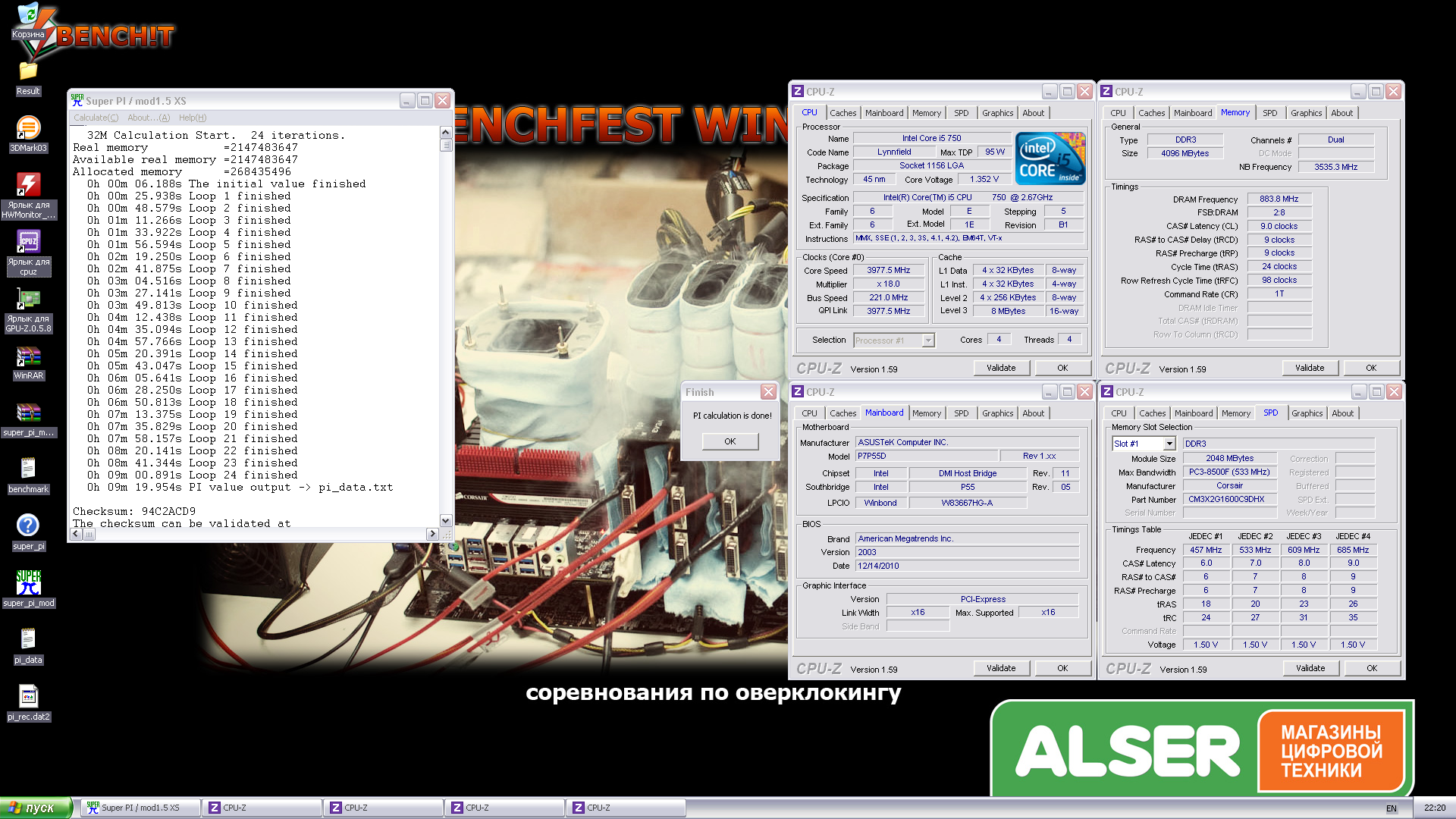Click the Start button labeled пуск
1456x819 pixels.
click(36, 808)
